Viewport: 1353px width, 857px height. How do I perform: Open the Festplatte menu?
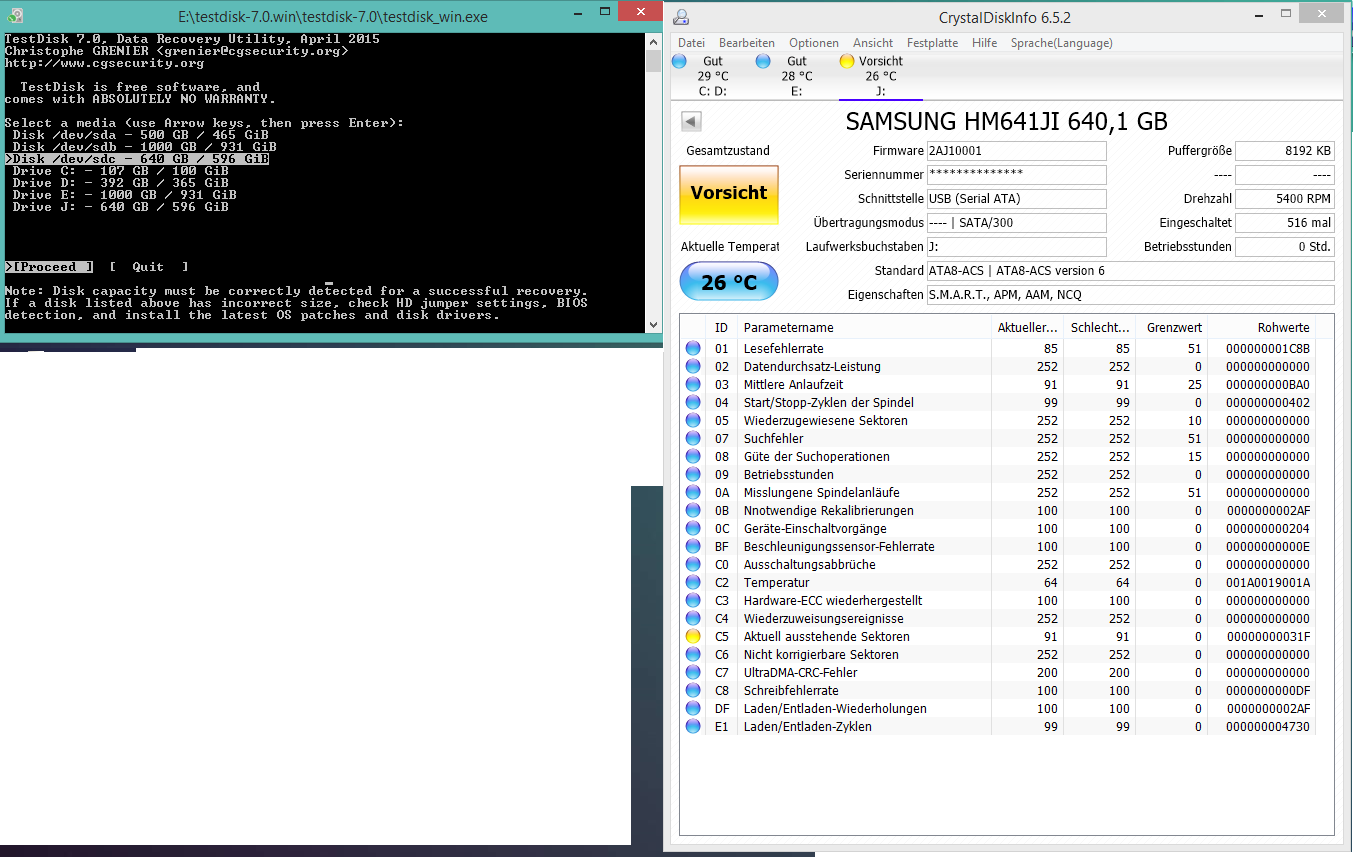click(x=932, y=43)
